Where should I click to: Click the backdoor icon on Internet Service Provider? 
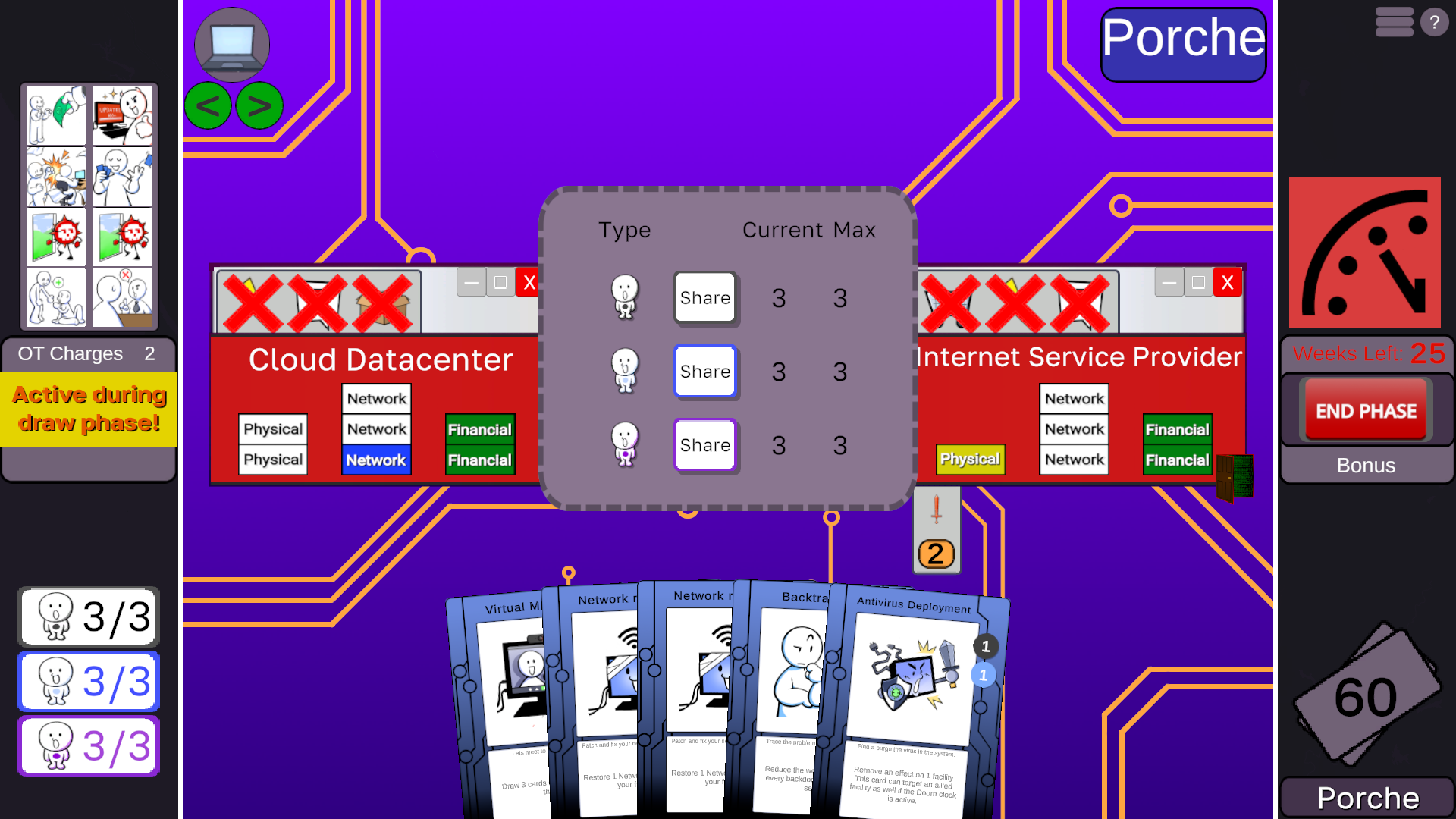(x=1234, y=478)
